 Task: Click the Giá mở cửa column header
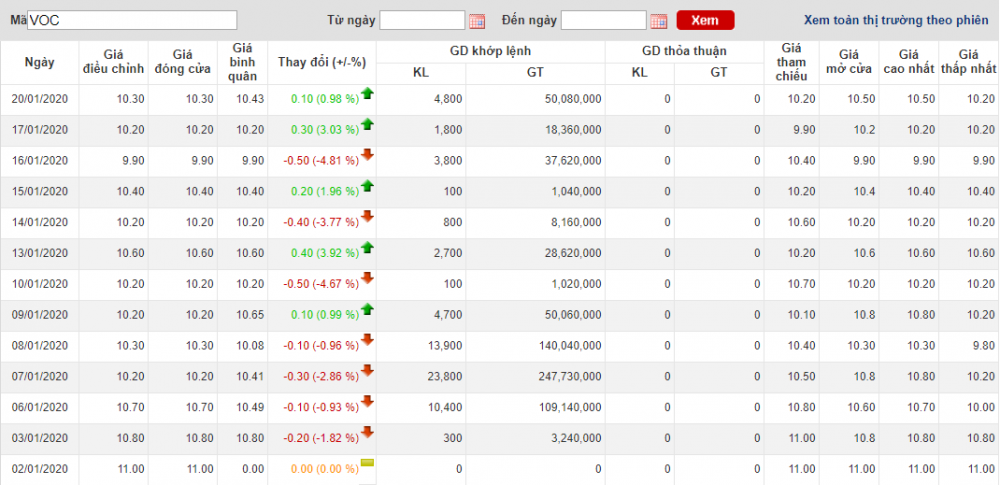point(849,63)
